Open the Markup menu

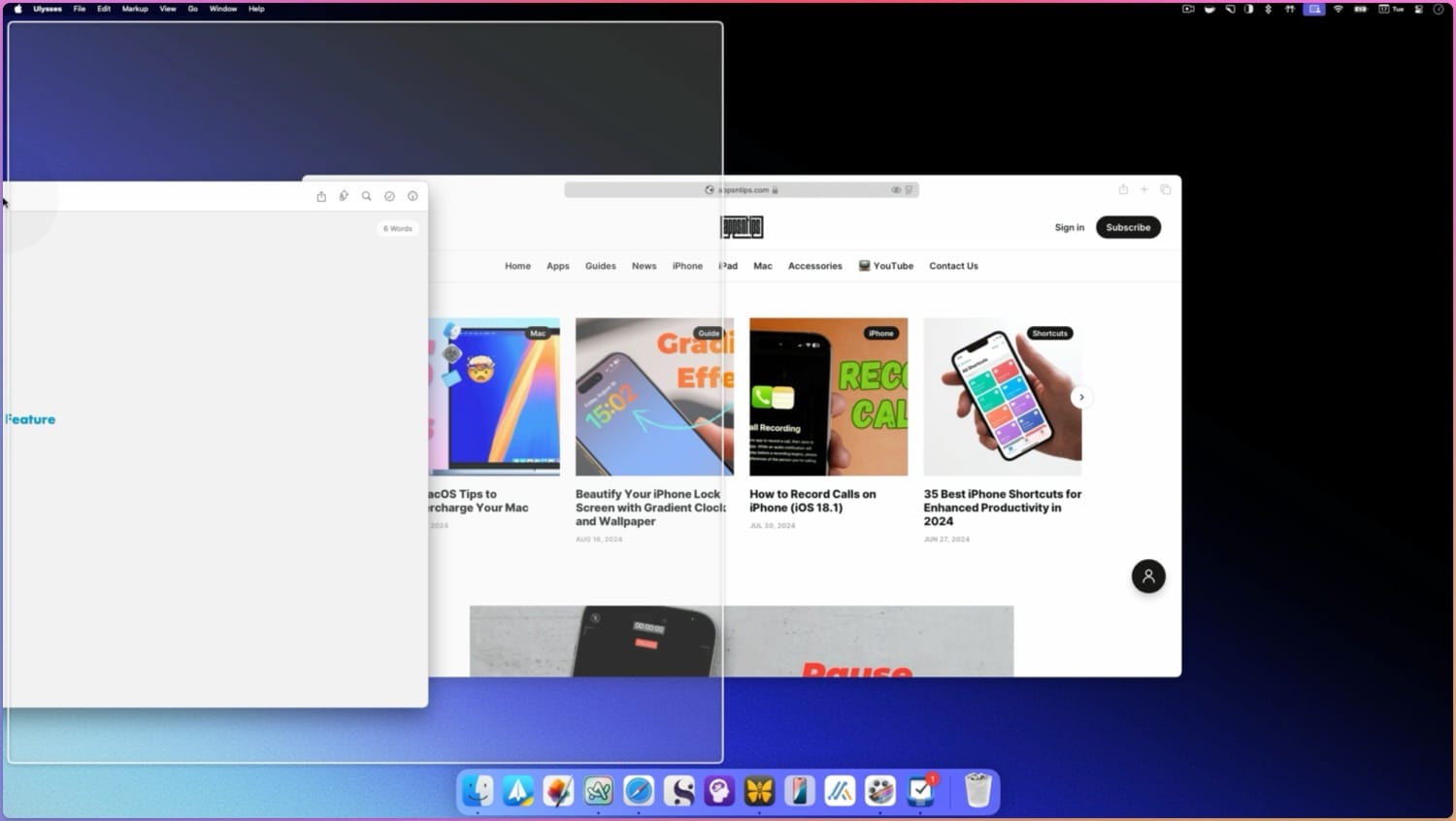point(134,9)
